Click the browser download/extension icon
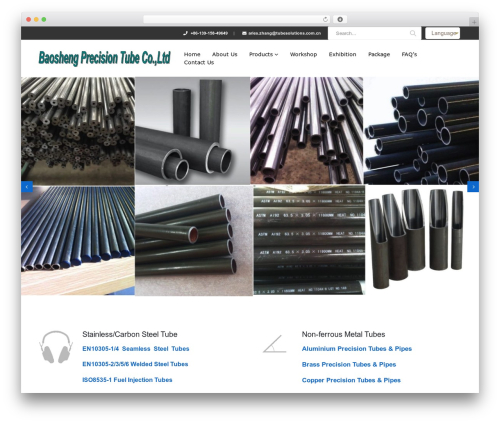 click(340, 20)
